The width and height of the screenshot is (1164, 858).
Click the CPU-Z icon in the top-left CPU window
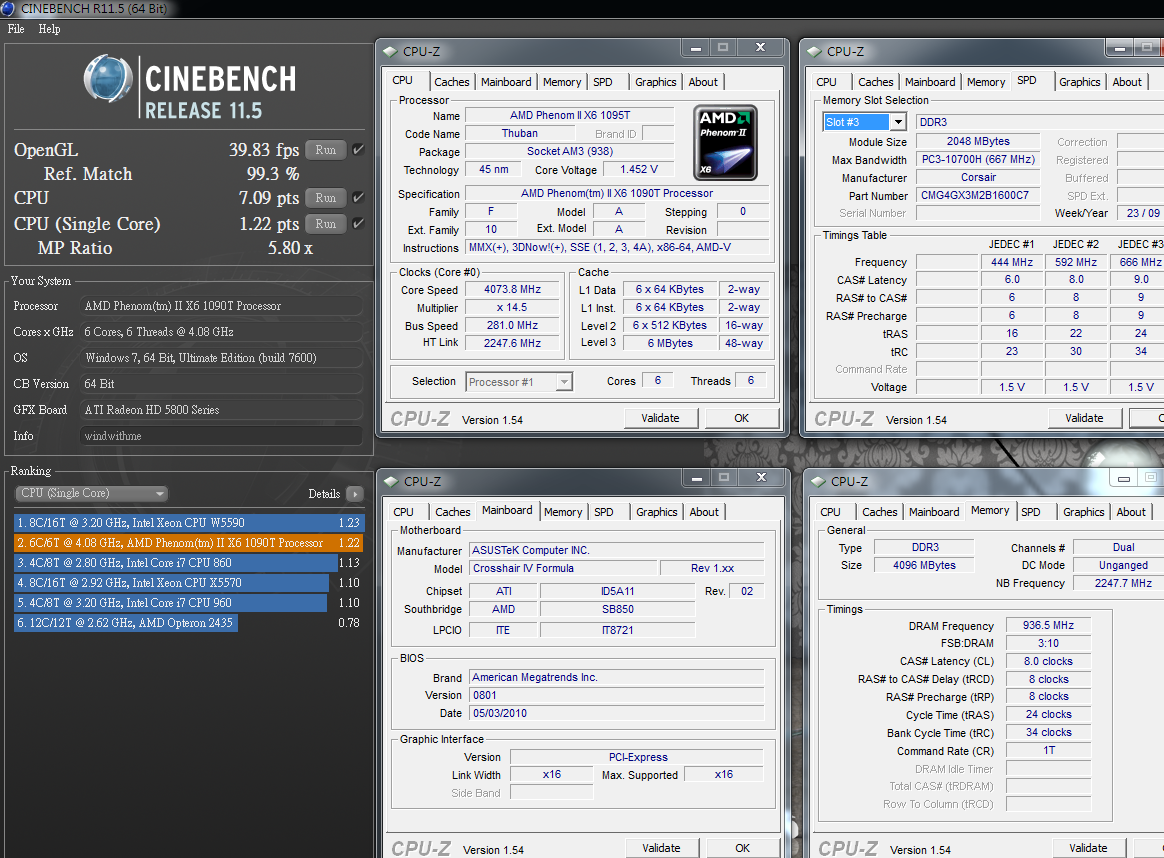point(390,52)
